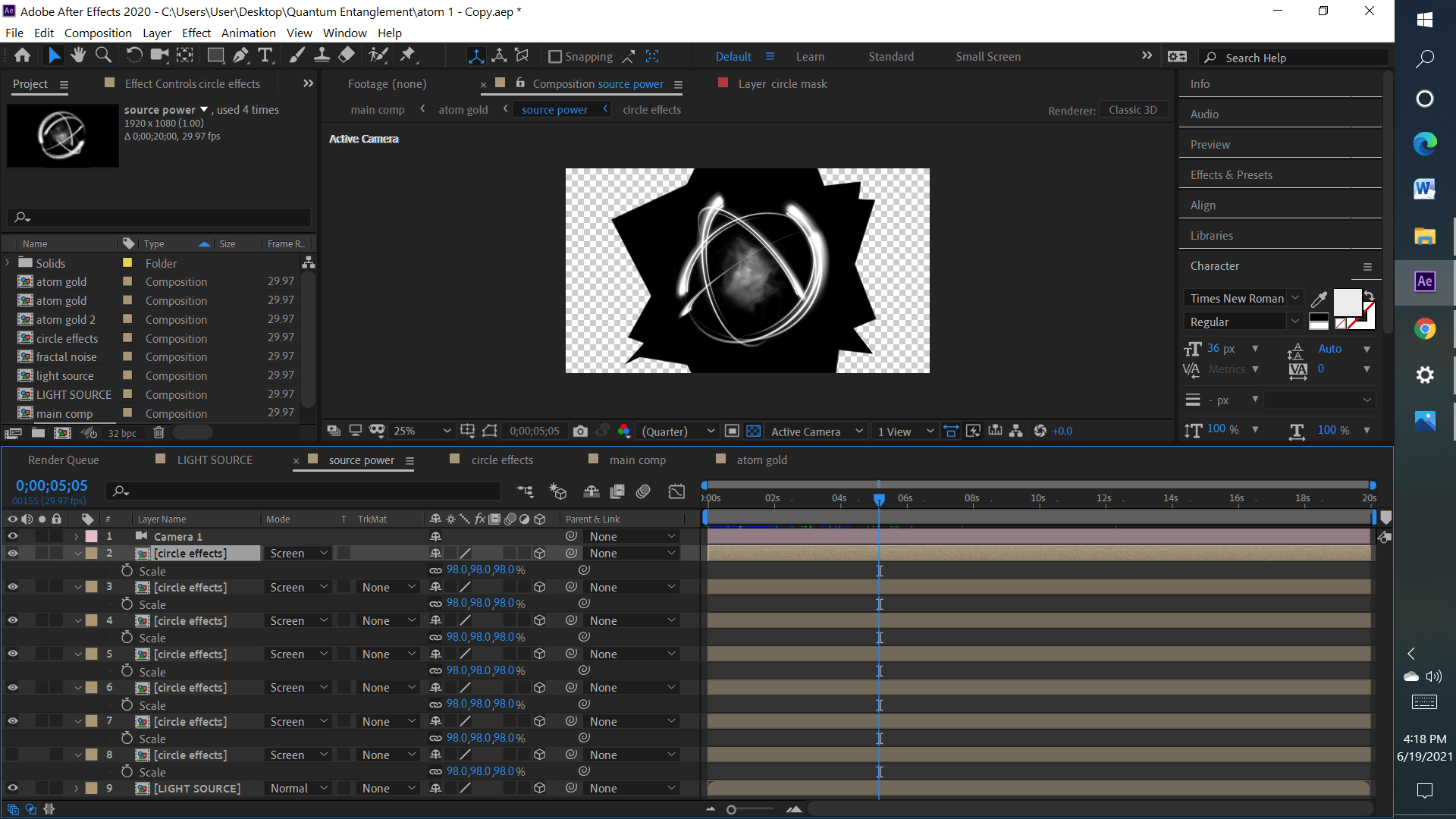
Task: Open the Composition Mini-Flowchart in timeline
Action: 525,491
